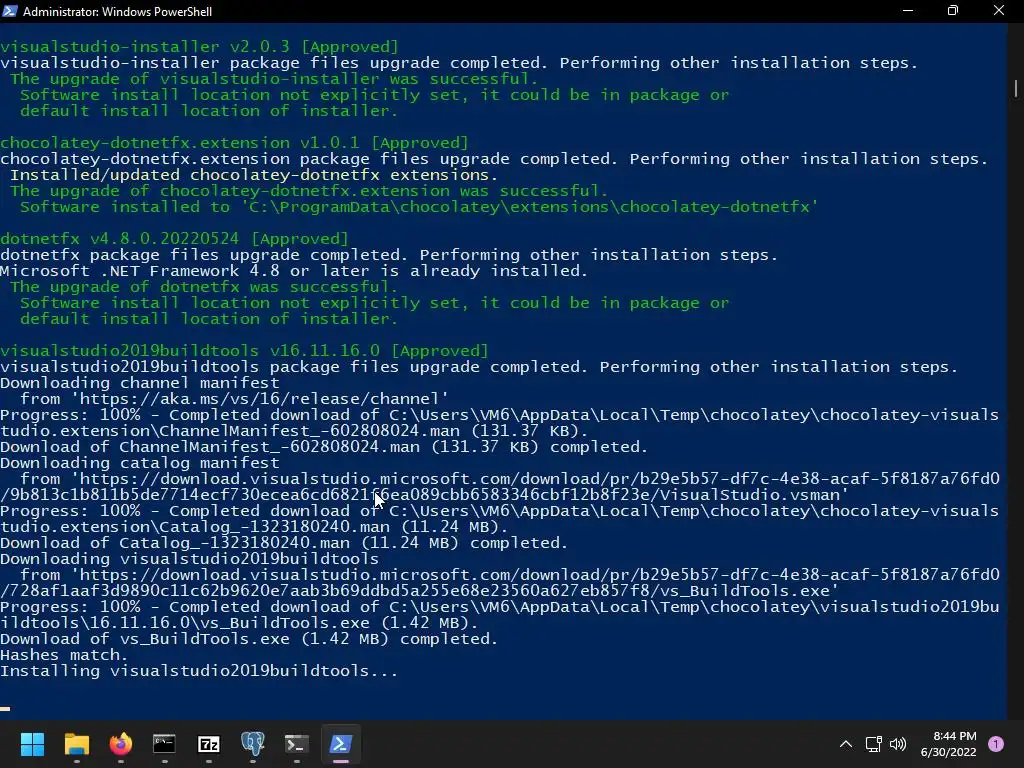
Task: Click 'Download of Catalog_-1323180240.man' completed line
Action: coord(284,543)
